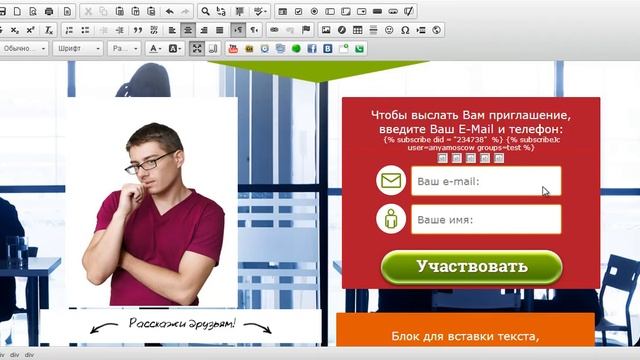Apply block quote formatting
The image size is (640, 360).
tap(138, 30)
